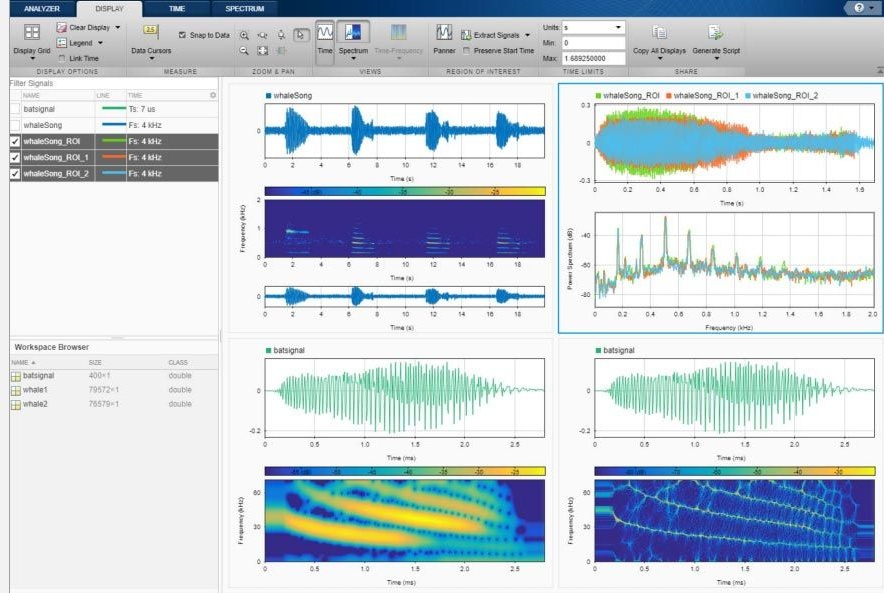The height and width of the screenshot is (593, 884).
Task: Check the whaleSong signal checkbox
Action: point(15,125)
